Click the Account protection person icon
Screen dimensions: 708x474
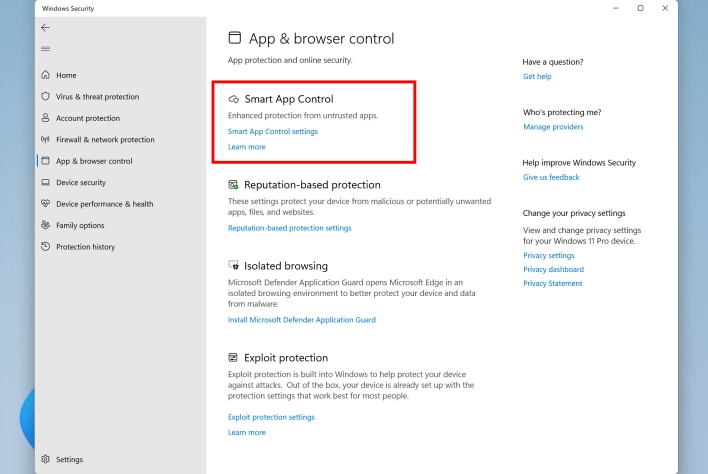[46, 118]
